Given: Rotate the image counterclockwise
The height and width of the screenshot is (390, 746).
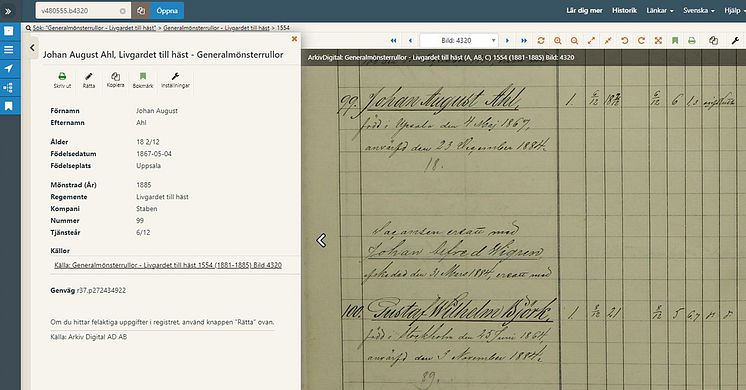Looking at the screenshot, I should tap(625, 41).
